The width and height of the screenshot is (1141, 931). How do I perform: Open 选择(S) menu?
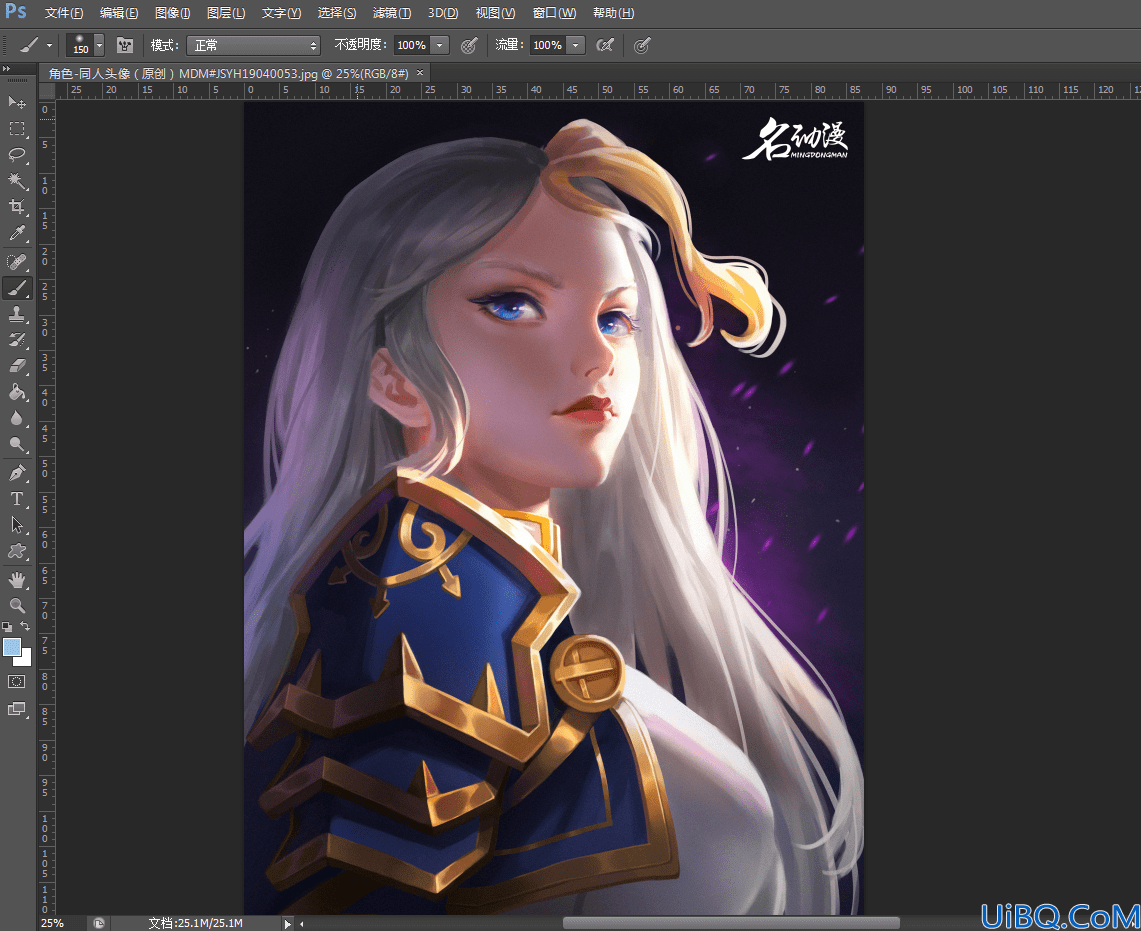(x=336, y=13)
